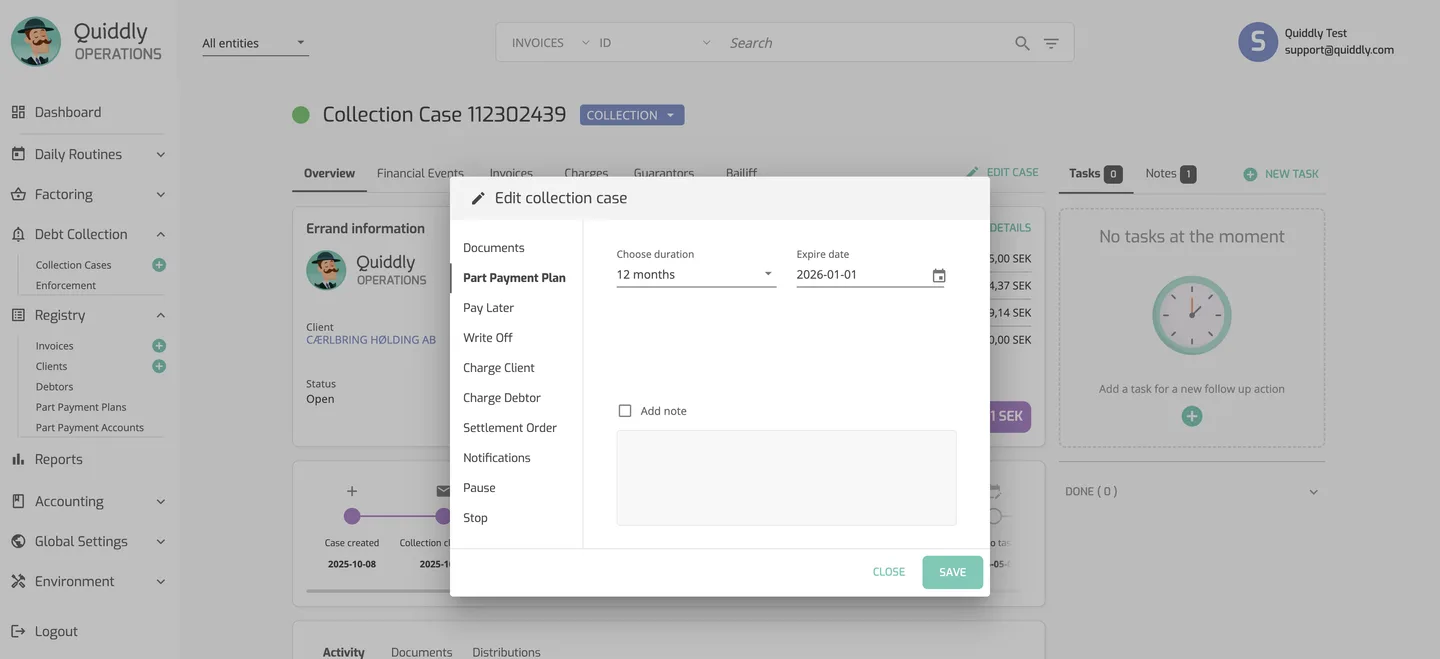Select Settlement Order option

point(510,428)
